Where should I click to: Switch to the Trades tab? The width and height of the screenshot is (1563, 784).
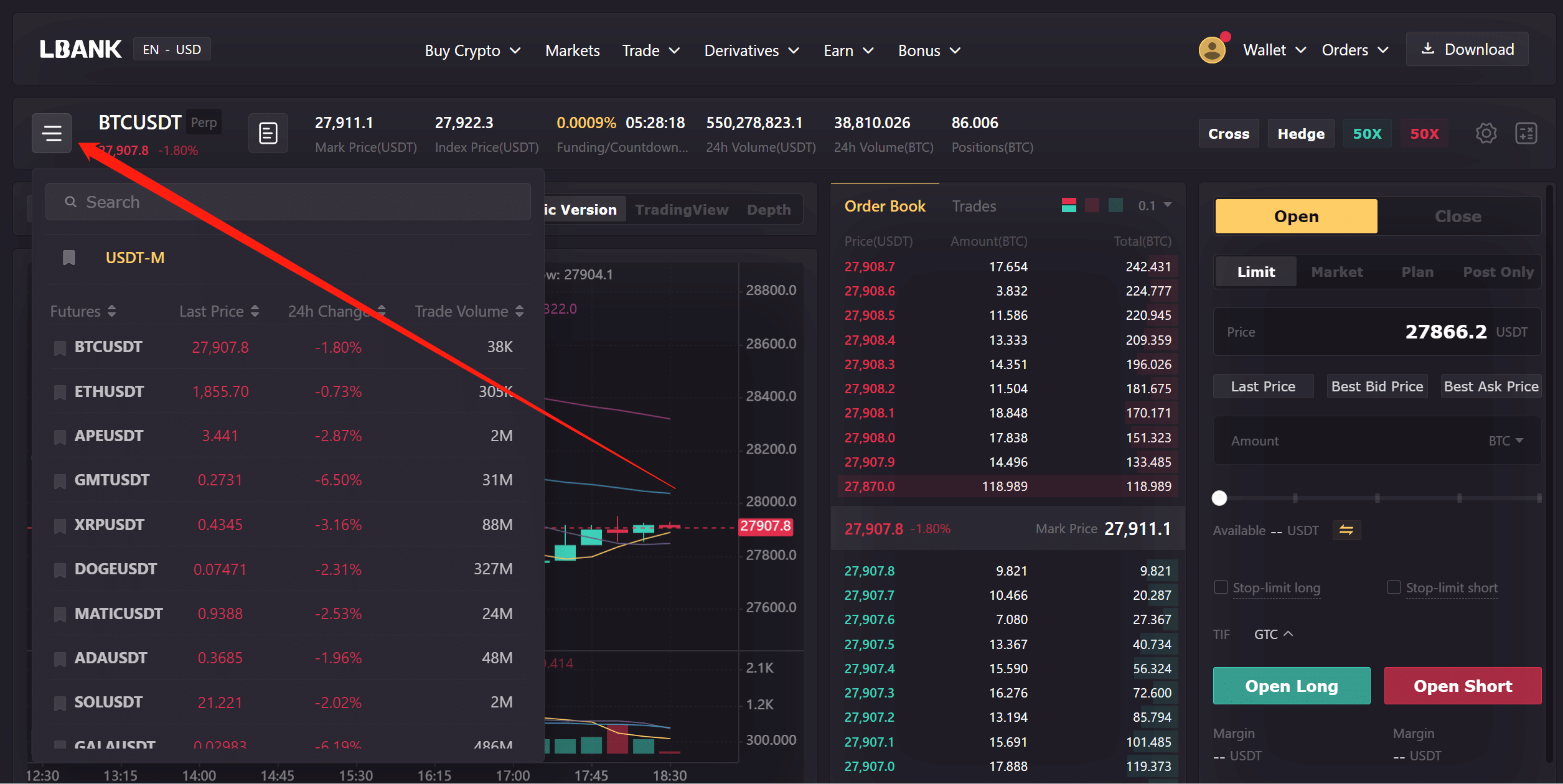click(974, 206)
